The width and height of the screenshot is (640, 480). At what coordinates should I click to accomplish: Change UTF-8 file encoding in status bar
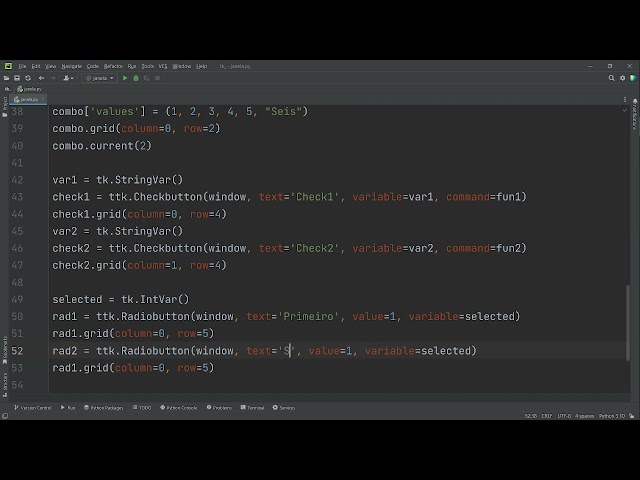564,416
